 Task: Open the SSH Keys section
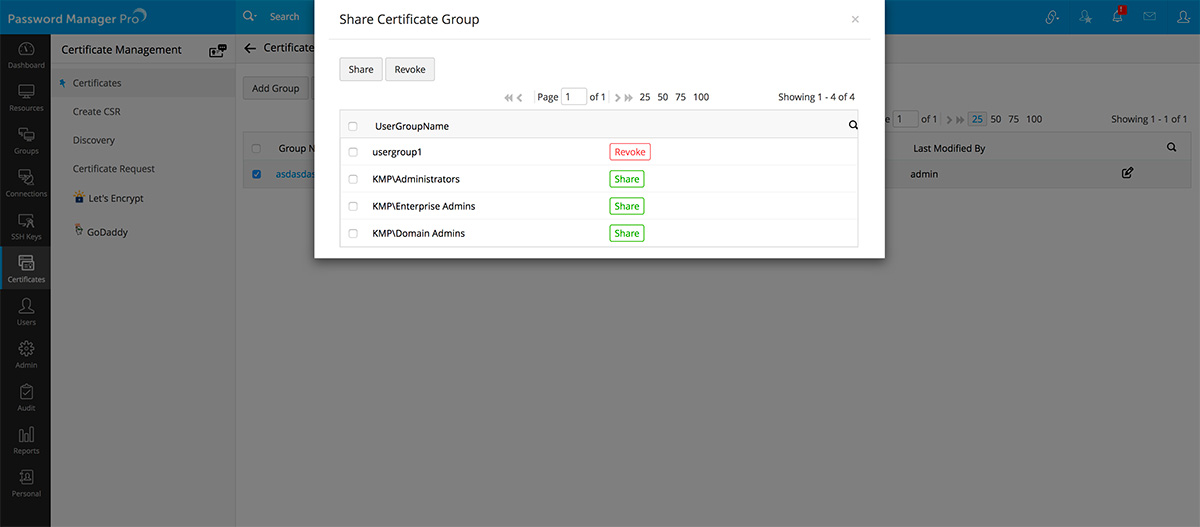[26, 226]
